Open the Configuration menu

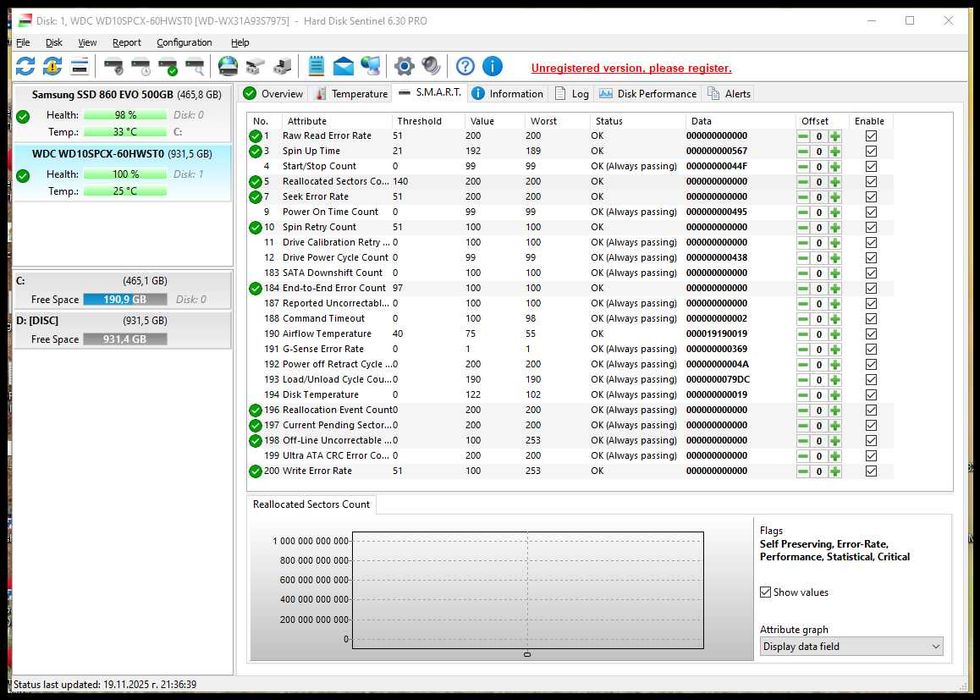(x=184, y=43)
